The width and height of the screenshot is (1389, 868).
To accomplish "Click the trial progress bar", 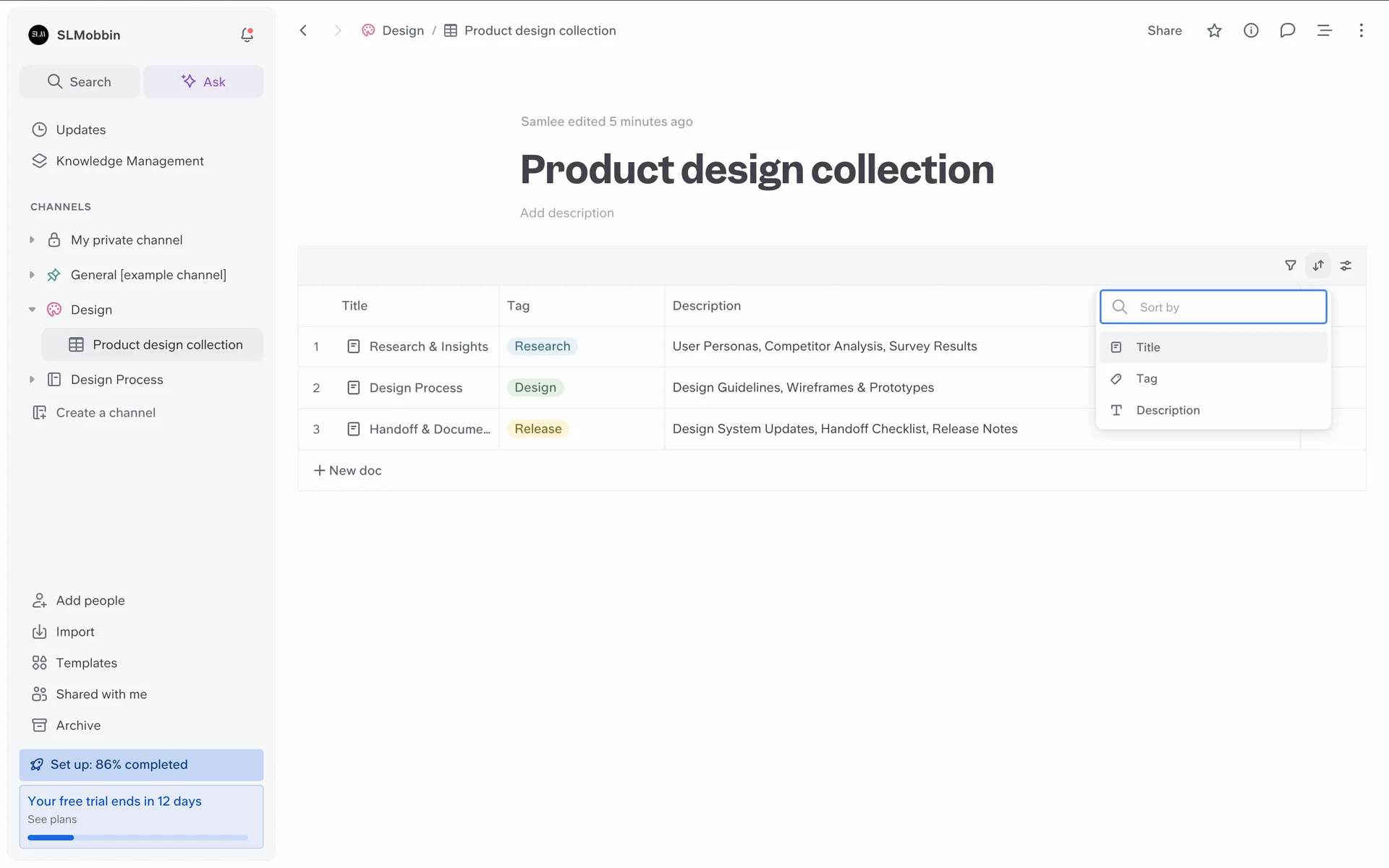I will pyautogui.click(x=137, y=838).
